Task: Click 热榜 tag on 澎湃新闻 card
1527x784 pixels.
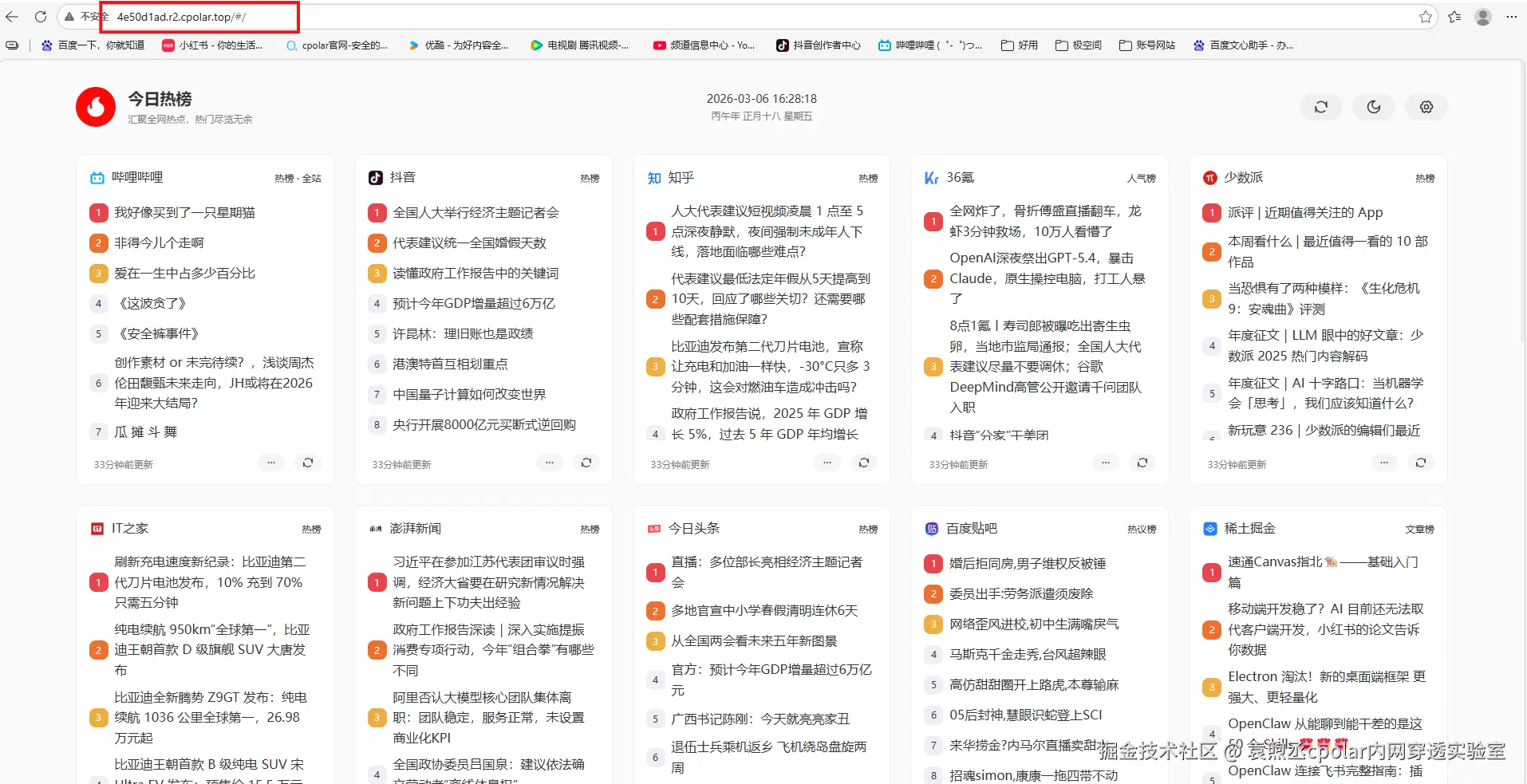Action: coord(590,530)
